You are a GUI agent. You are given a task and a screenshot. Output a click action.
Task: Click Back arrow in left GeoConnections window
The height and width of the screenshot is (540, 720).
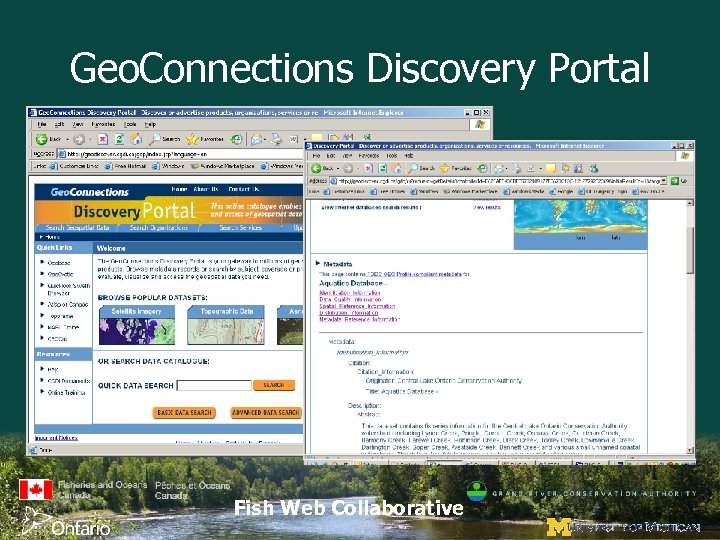42,139
